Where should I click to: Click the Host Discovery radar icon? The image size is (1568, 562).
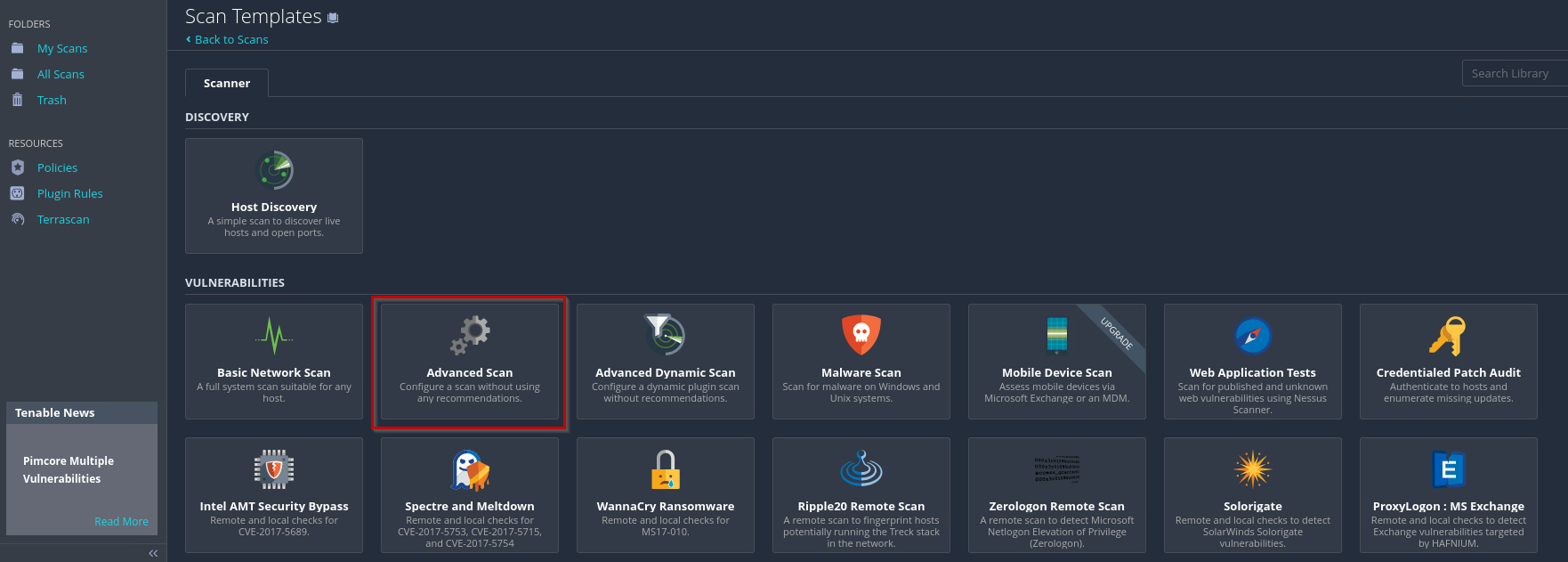pyautogui.click(x=274, y=170)
